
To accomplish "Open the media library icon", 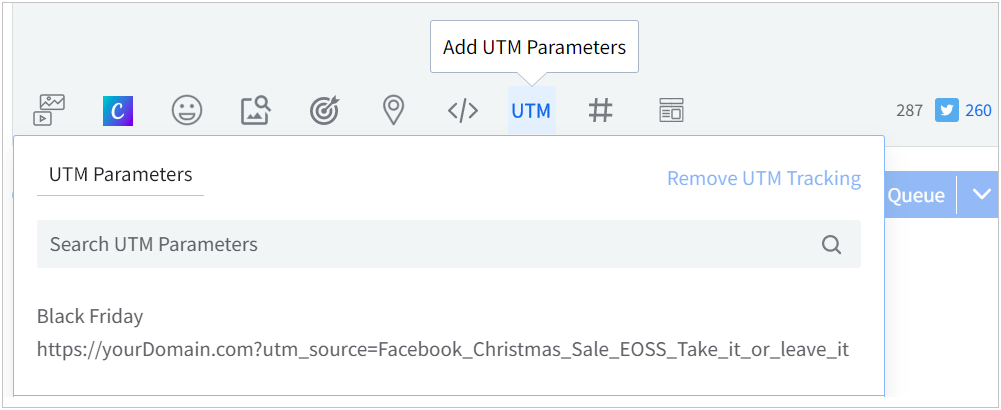I will click(x=50, y=110).
